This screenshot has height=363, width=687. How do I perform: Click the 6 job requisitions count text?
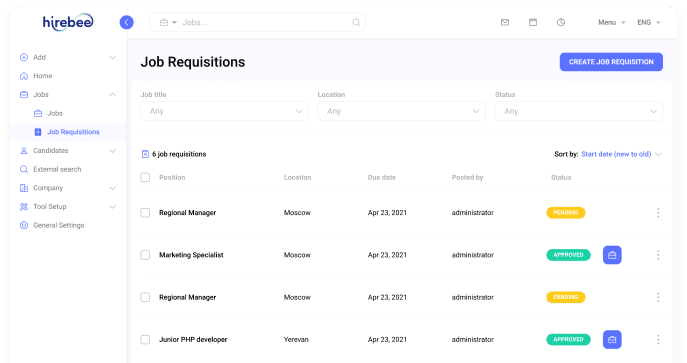point(179,154)
